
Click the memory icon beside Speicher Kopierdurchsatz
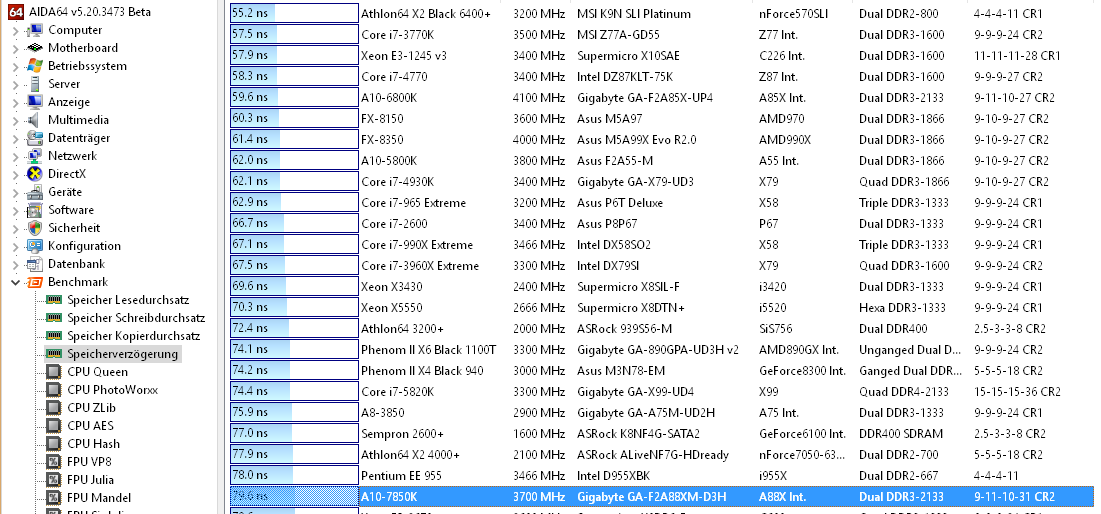pos(54,336)
